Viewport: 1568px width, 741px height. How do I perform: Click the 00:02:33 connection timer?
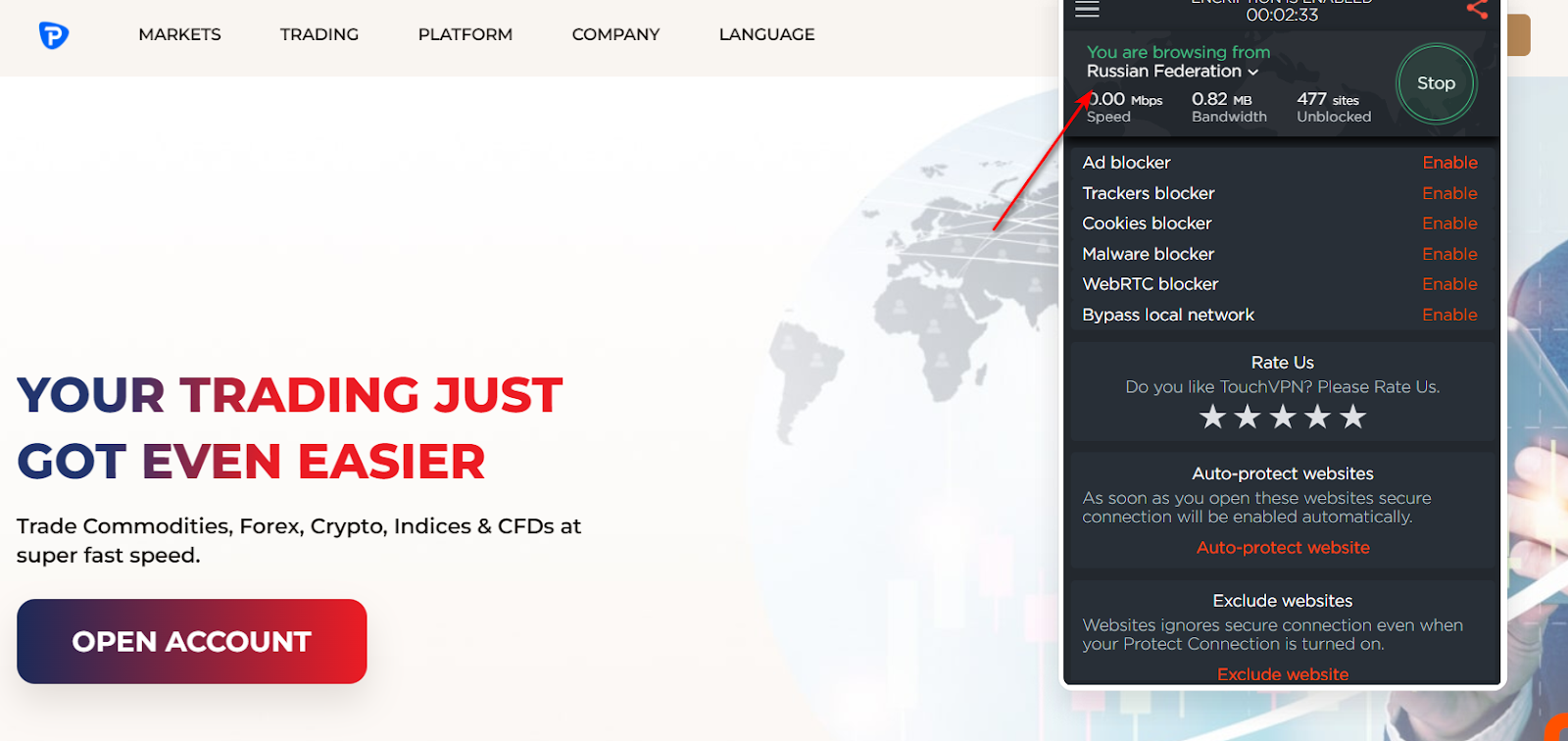[1282, 15]
